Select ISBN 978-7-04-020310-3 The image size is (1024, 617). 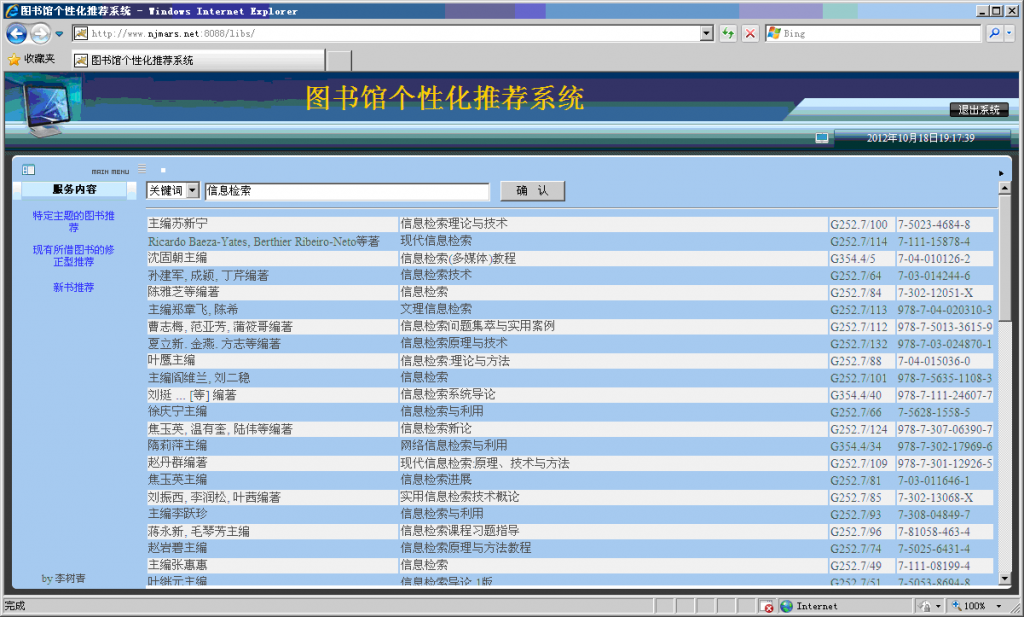(x=944, y=309)
